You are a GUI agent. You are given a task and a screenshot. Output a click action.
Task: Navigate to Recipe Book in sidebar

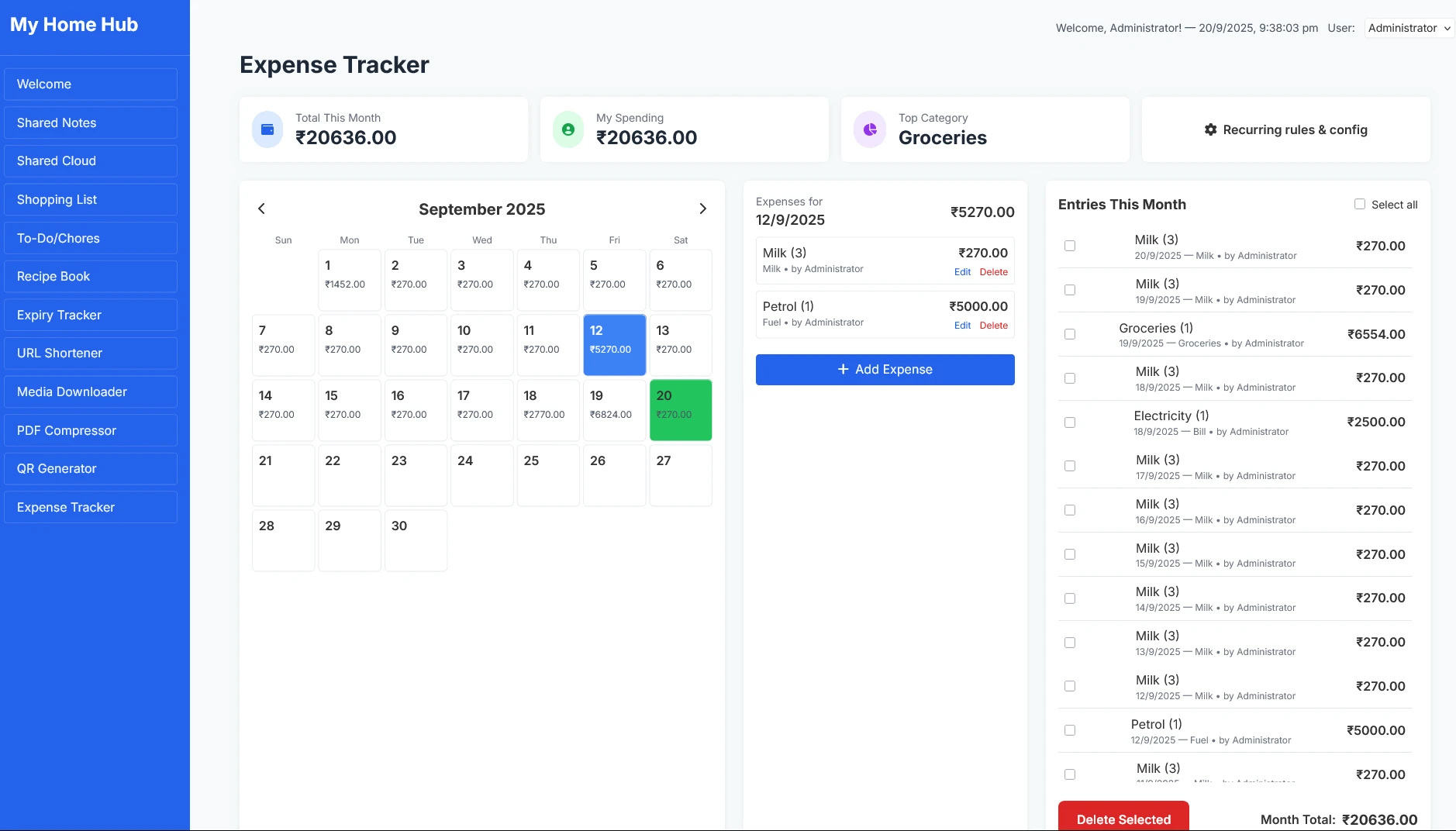click(x=91, y=277)
